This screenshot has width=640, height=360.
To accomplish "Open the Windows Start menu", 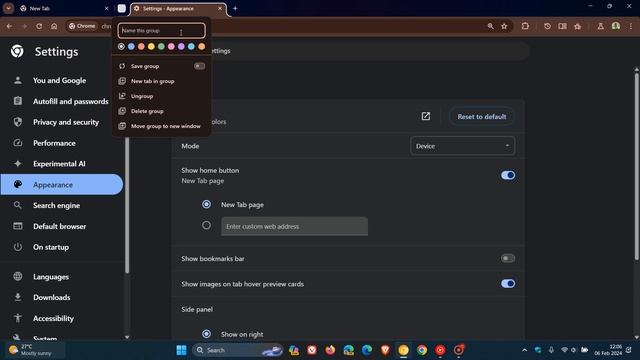I will pos(181,350).
